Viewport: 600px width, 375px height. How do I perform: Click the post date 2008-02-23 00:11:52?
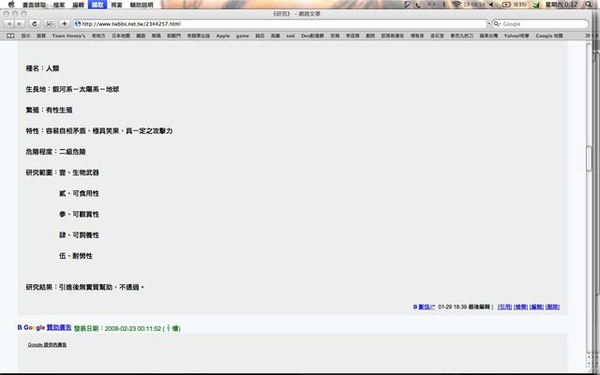[x=133, y=329]
